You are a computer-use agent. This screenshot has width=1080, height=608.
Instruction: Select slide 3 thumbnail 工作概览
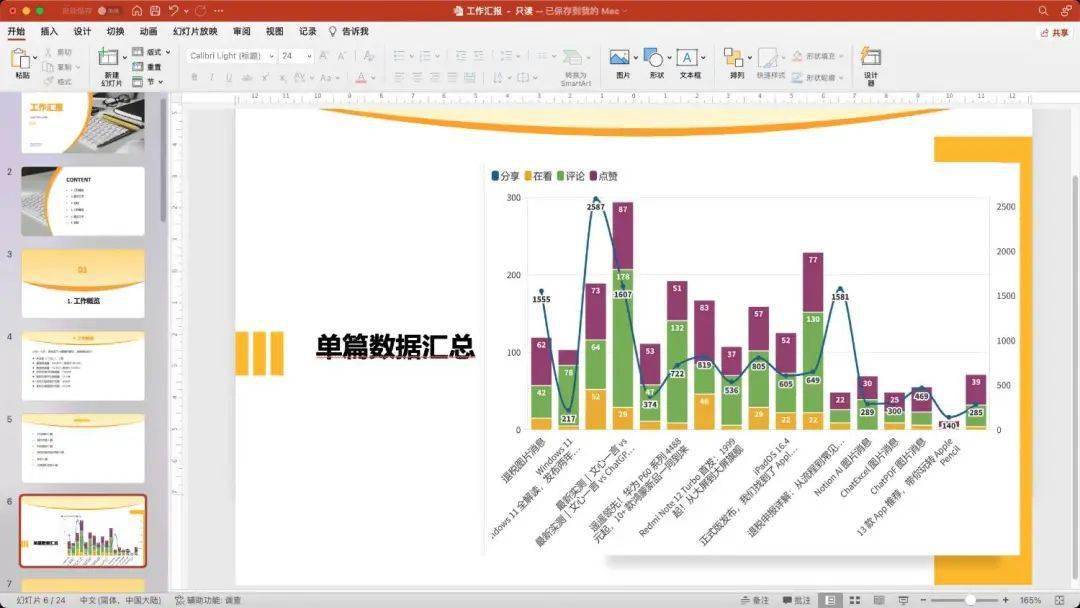click(x=83, y=283)
